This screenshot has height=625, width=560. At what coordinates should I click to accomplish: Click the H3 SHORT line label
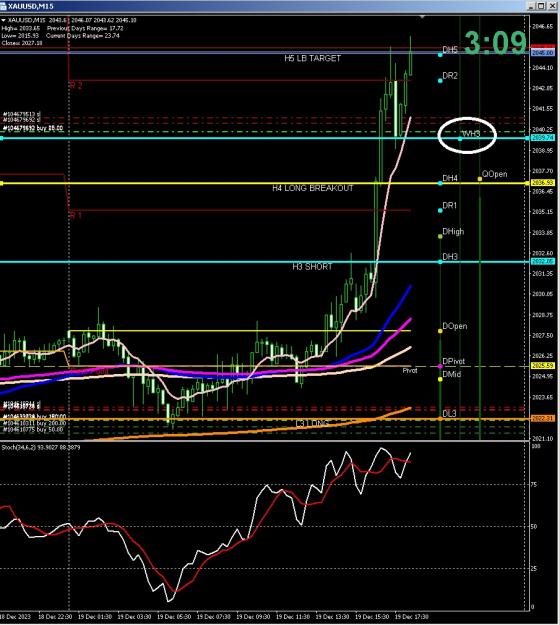point(312,267)
